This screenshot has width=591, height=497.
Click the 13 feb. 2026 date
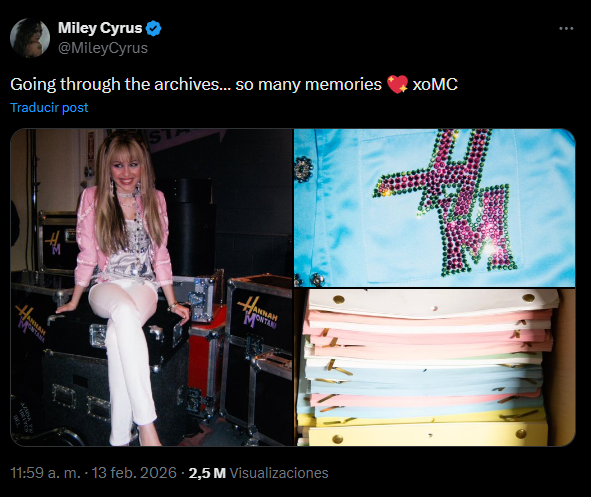(134, 473)
